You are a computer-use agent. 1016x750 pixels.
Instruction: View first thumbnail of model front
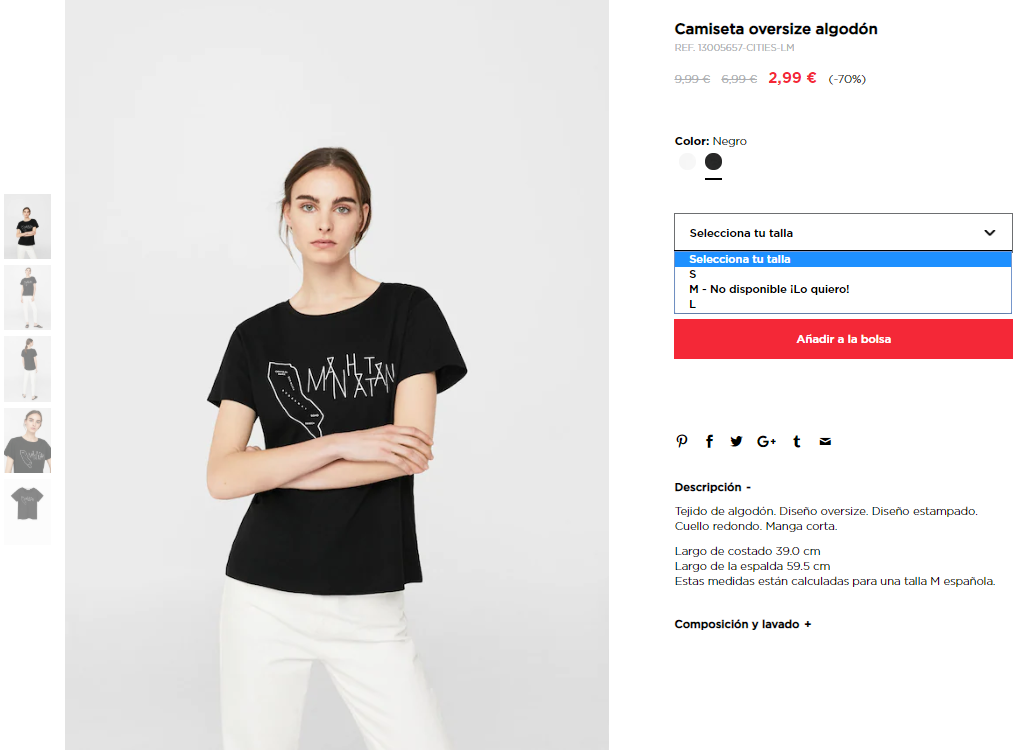27,226
